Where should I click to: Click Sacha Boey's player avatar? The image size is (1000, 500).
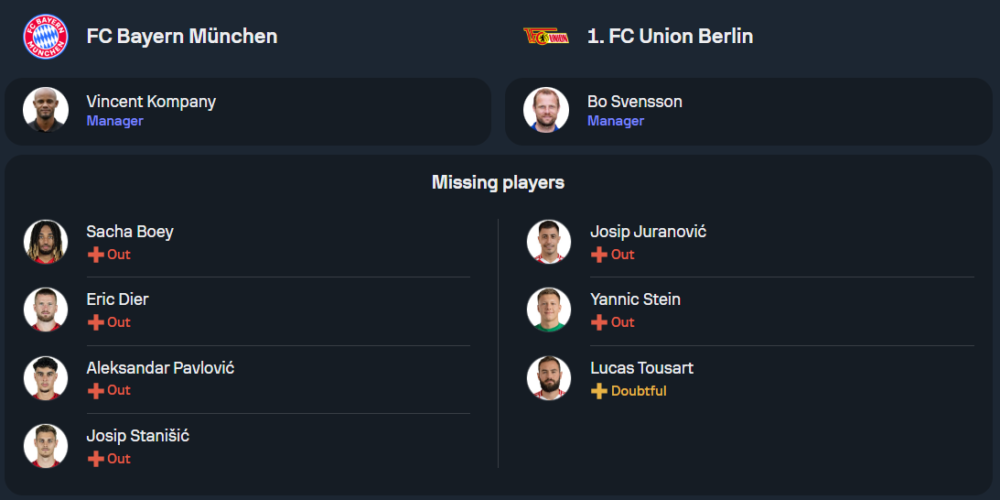46,242
